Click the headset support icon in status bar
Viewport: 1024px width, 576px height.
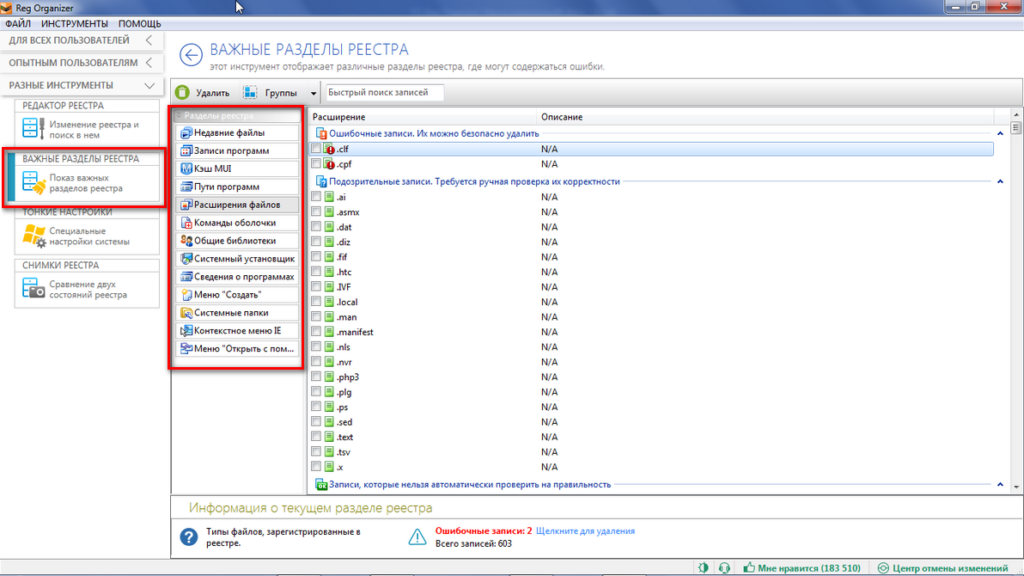click(x=724, y=568)
